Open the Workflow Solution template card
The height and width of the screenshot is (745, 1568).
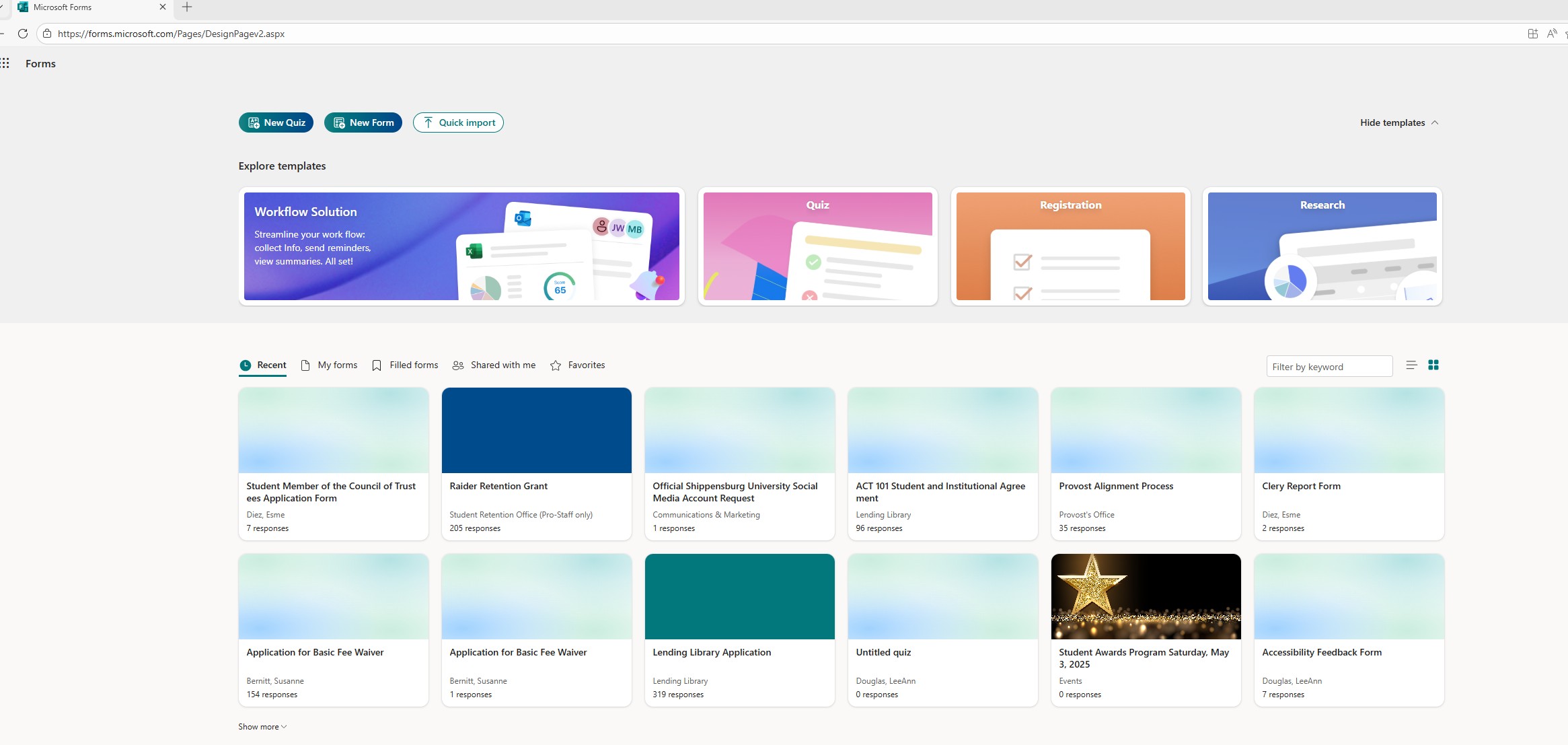point(461,246)
